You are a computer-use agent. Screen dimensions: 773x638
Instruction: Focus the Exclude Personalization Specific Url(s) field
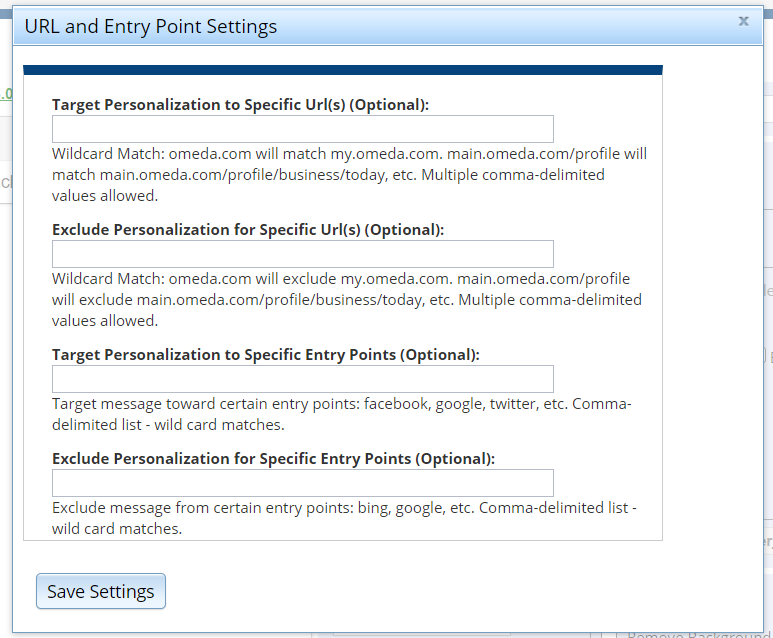(x=302, y=254)
